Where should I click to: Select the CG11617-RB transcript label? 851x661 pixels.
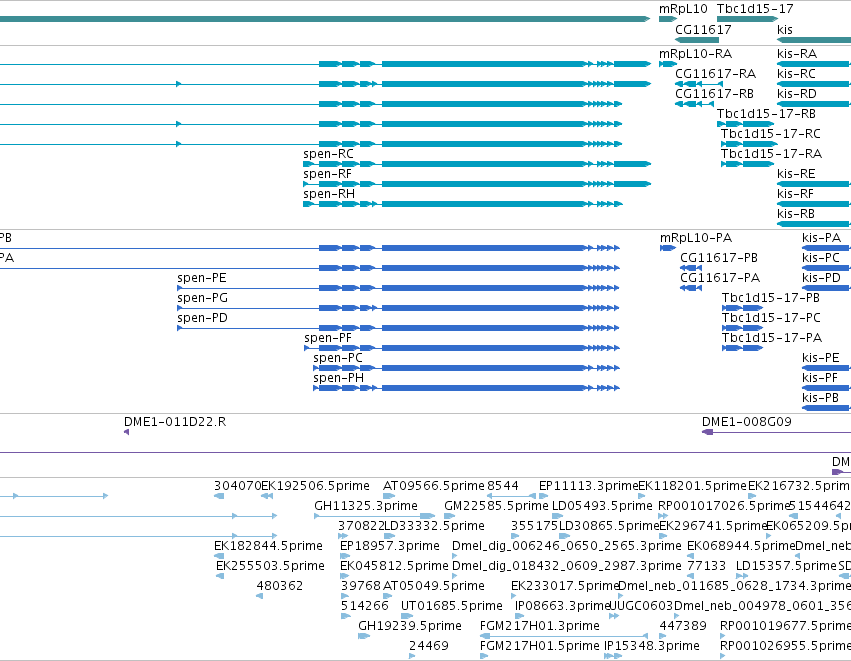[x=714, y=94]
